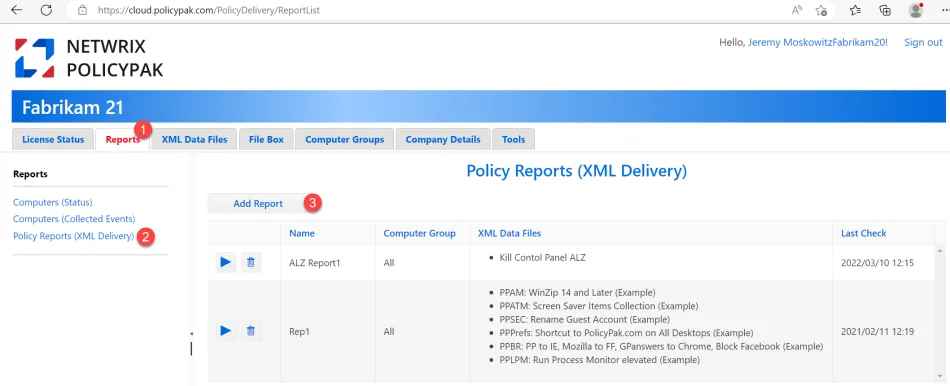The height and width of the screenshot is (386, 950).
Task: Open browser Collections icon
Action: [885, 10]
